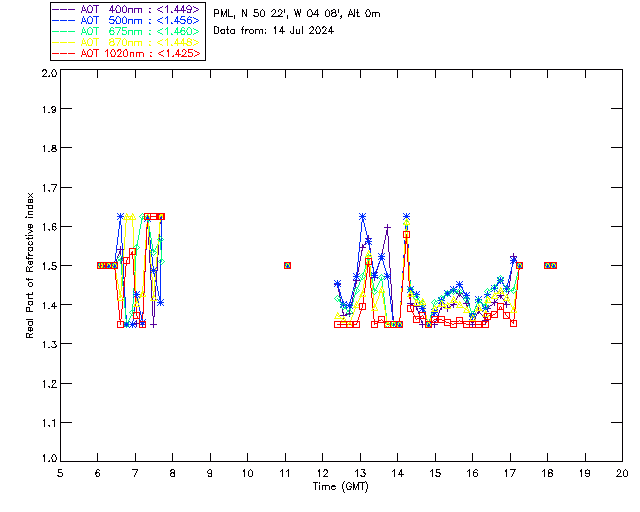
Task: Select the AOT 870nm legend entry
Action: click(127, 42)
